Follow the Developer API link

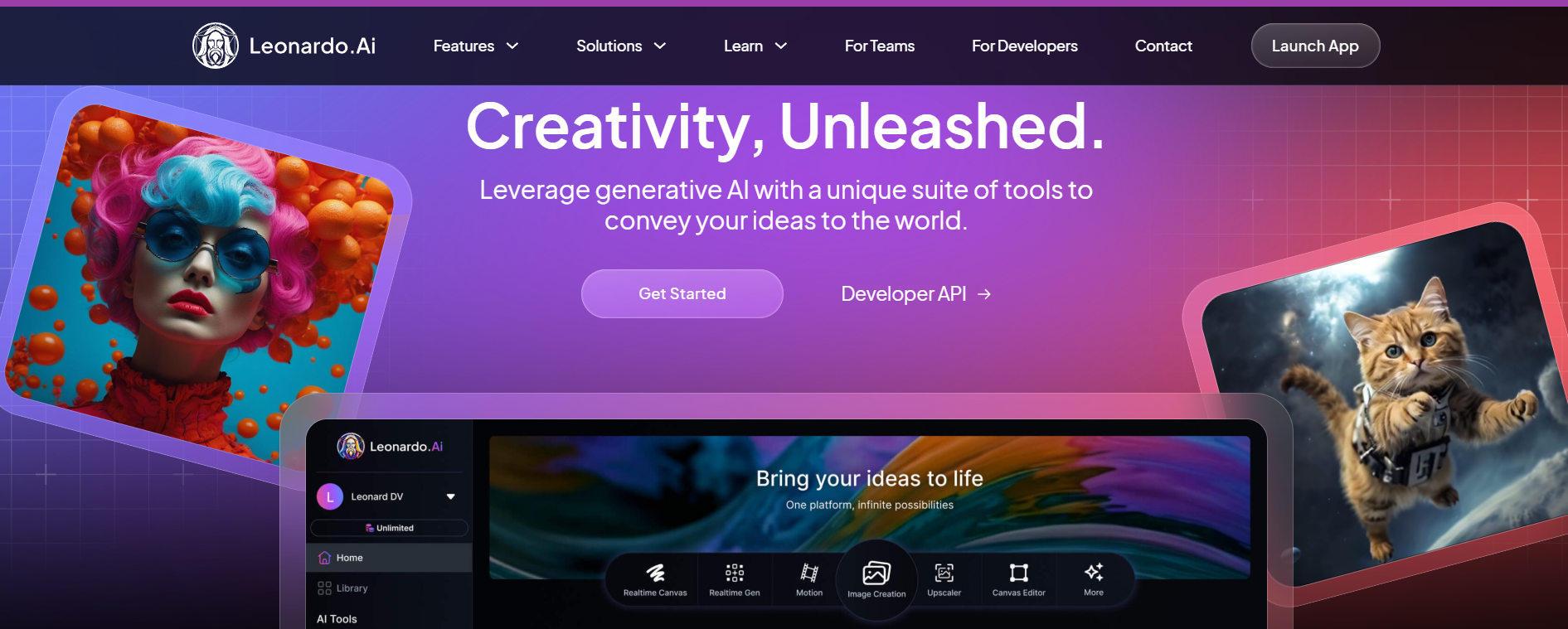click(916, 294)
